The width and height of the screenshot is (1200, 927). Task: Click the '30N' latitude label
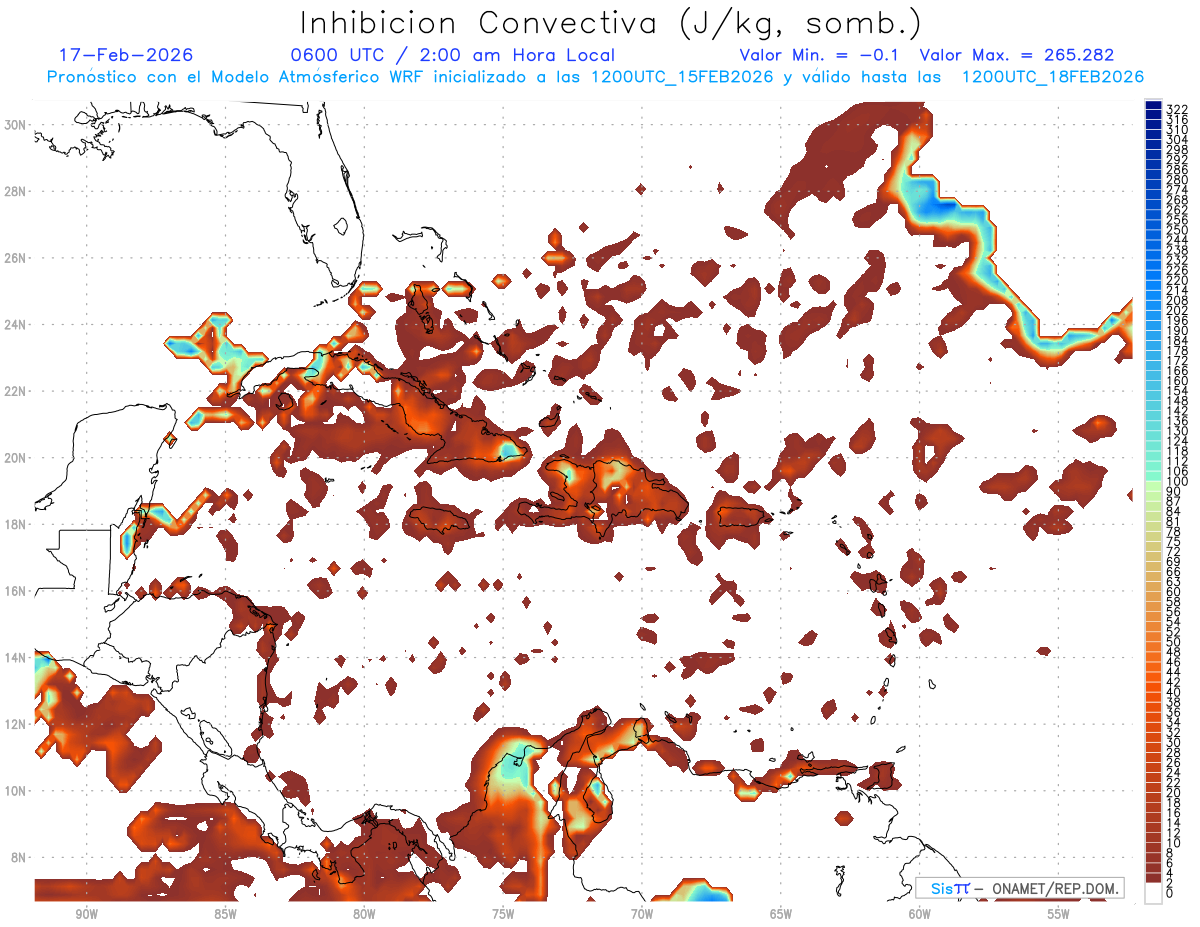16,125
